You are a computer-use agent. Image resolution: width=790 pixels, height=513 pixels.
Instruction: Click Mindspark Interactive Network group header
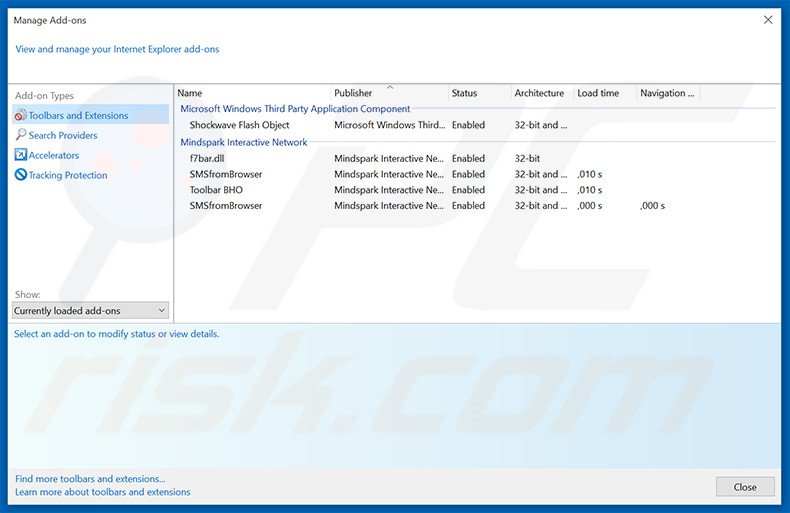pyautogui.click(x=244, y=143)
